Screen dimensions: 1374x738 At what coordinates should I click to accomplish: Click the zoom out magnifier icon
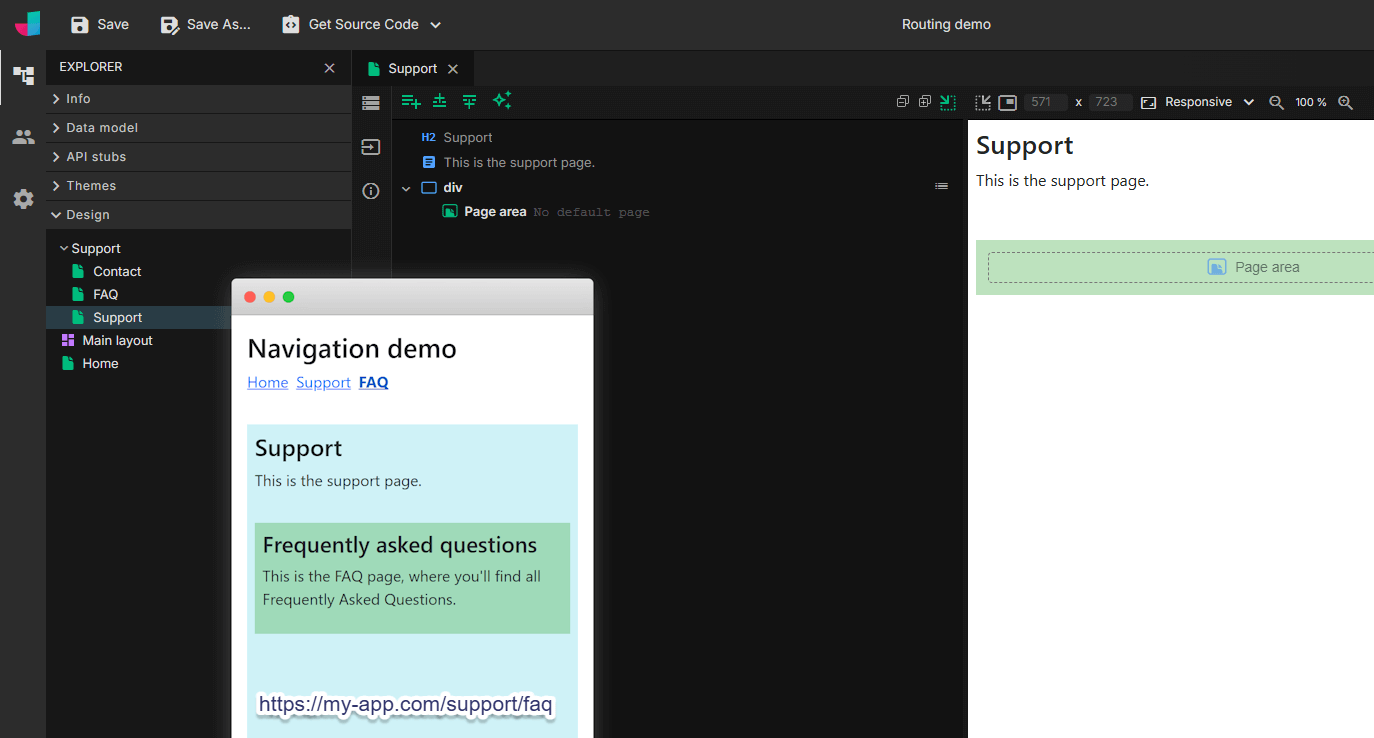(x=1276, y=102)
